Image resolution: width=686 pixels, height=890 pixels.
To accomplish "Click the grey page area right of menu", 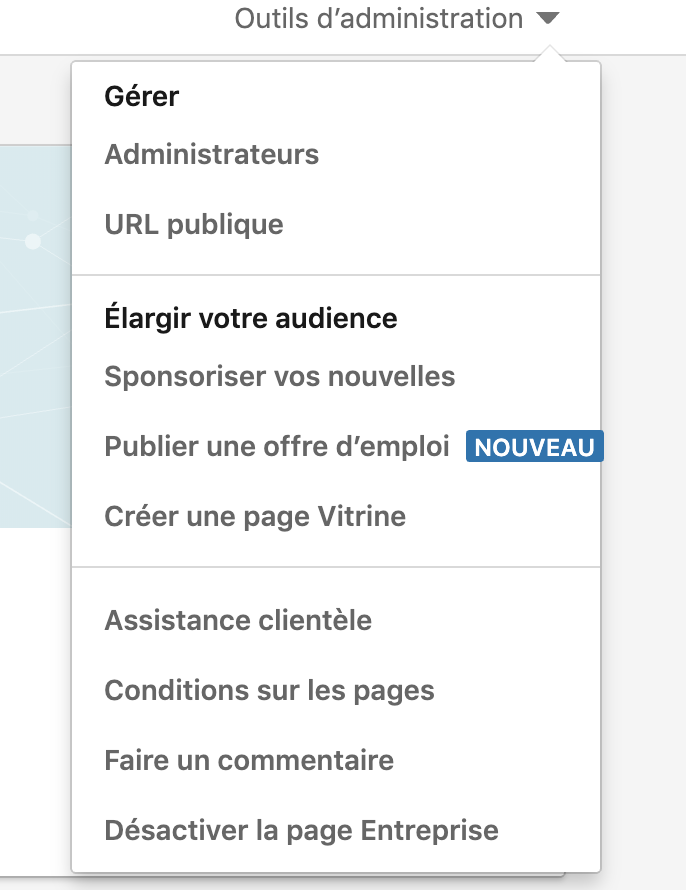I will pyautogui.click(x=643, y=400).
